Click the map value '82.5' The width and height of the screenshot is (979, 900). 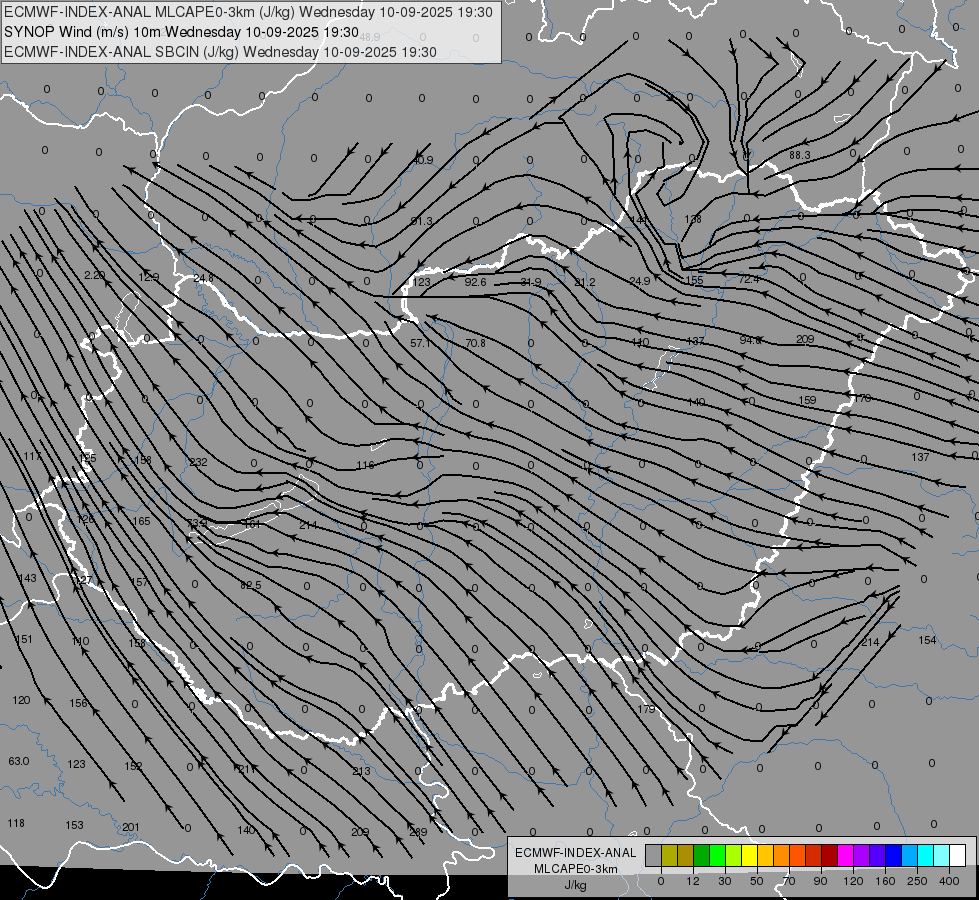pos(251,585)
